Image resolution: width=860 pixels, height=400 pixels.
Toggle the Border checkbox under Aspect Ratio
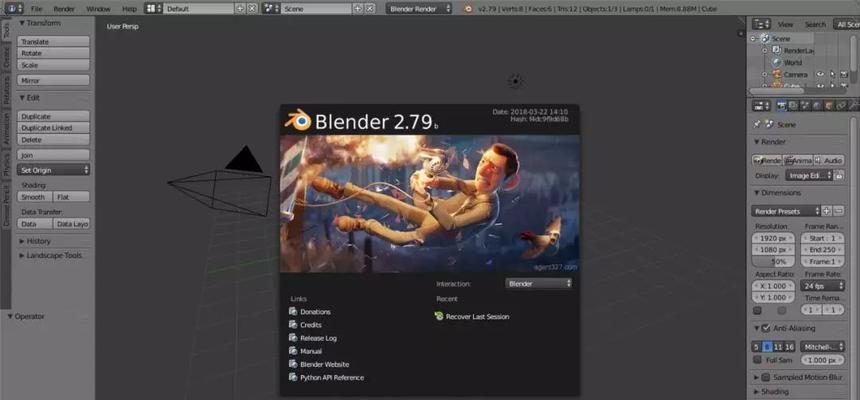[757, 311]
